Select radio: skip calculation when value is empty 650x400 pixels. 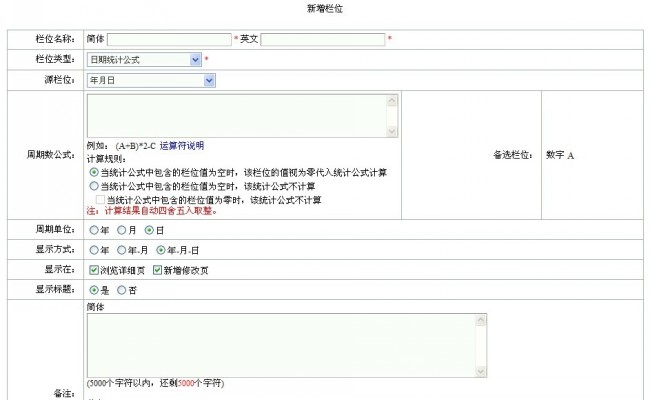coord(94,186)
